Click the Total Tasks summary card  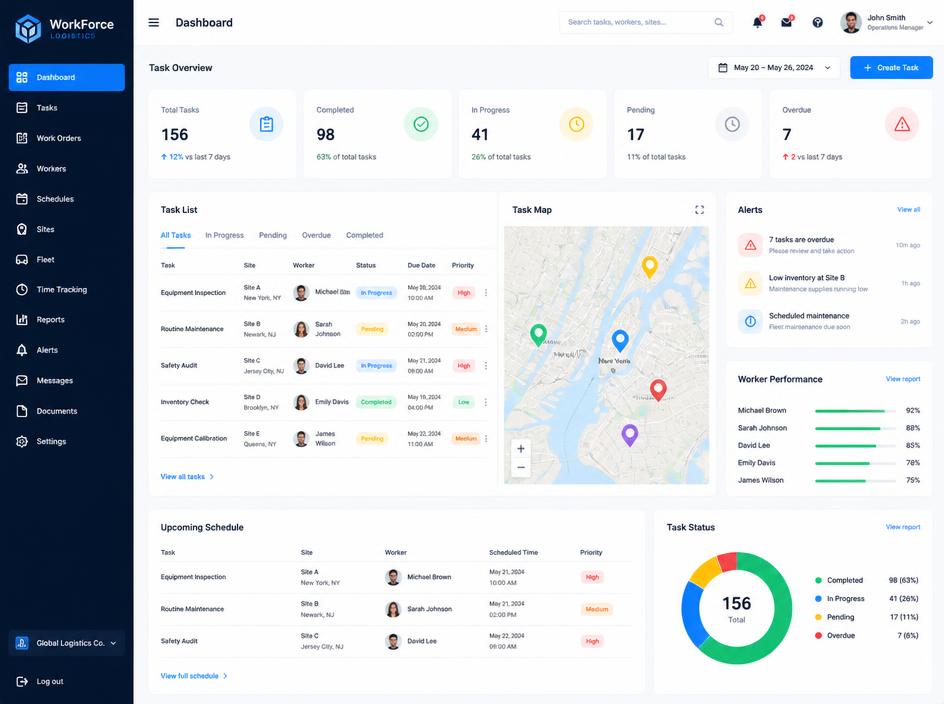222,134
